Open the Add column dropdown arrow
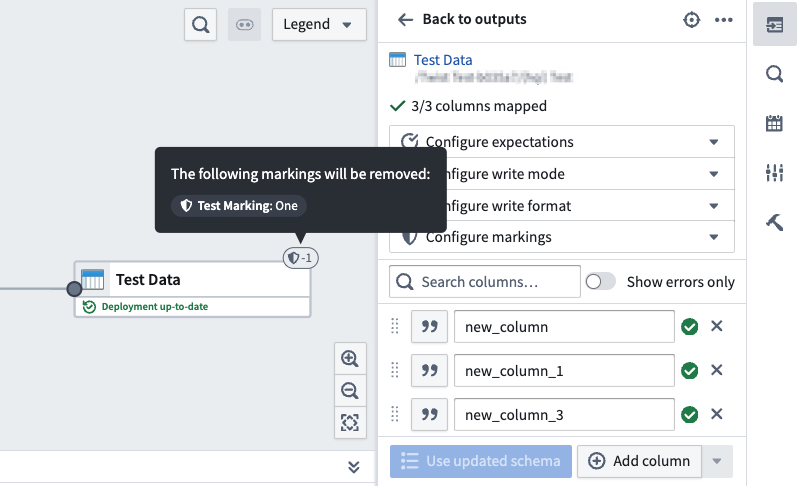 point(717,461)
